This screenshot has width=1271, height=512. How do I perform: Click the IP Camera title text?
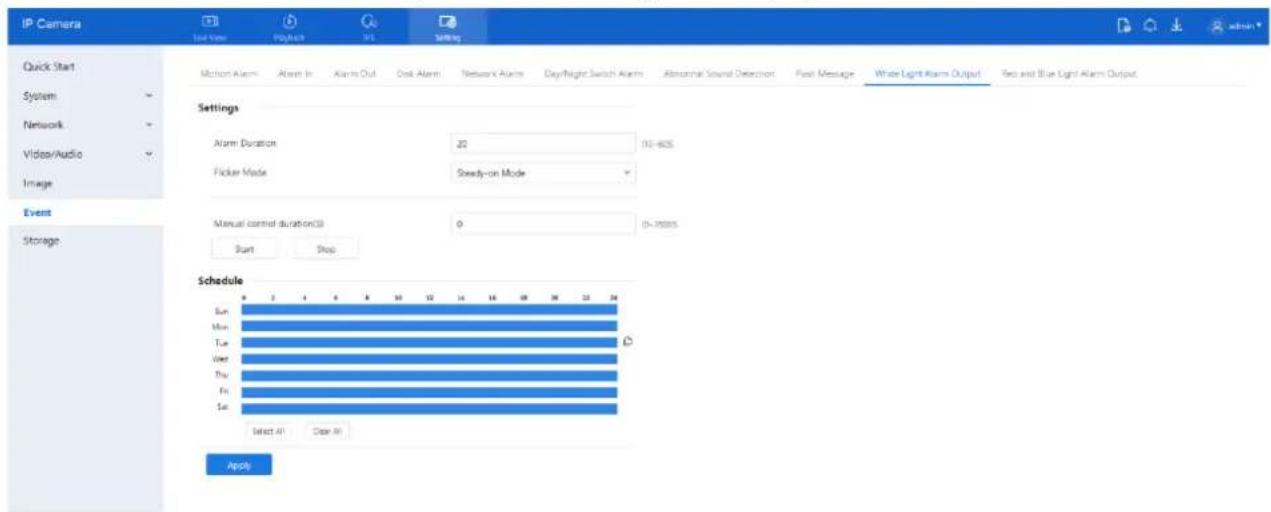(49, 22)
